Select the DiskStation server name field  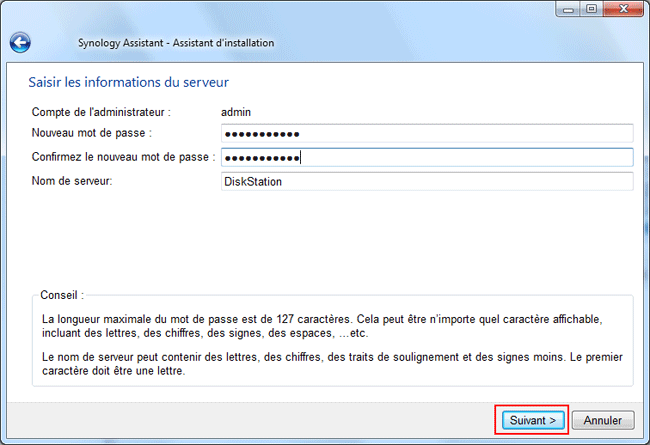pyautogui.click(x=427, y=181)
